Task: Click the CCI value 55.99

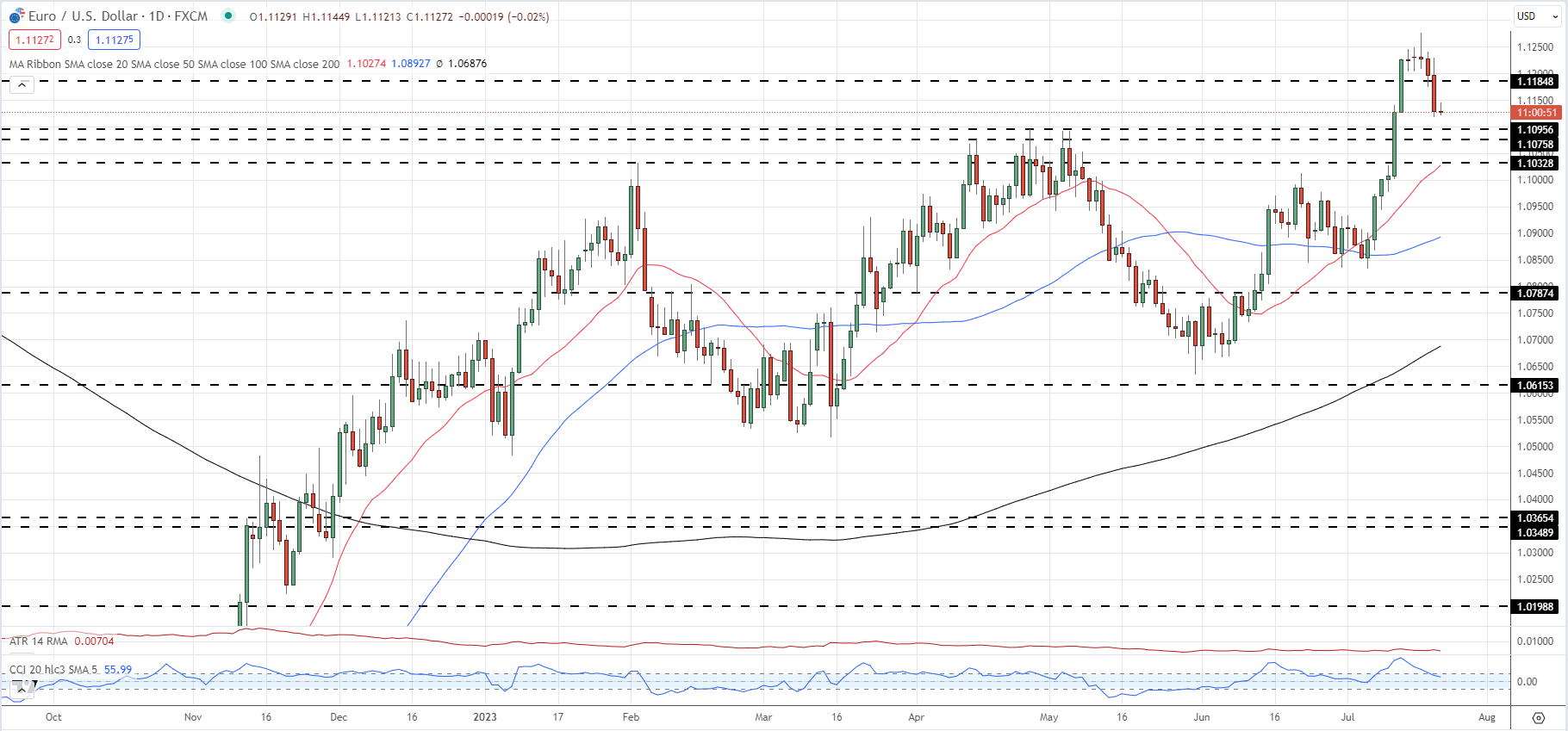Action: (118, 670)
